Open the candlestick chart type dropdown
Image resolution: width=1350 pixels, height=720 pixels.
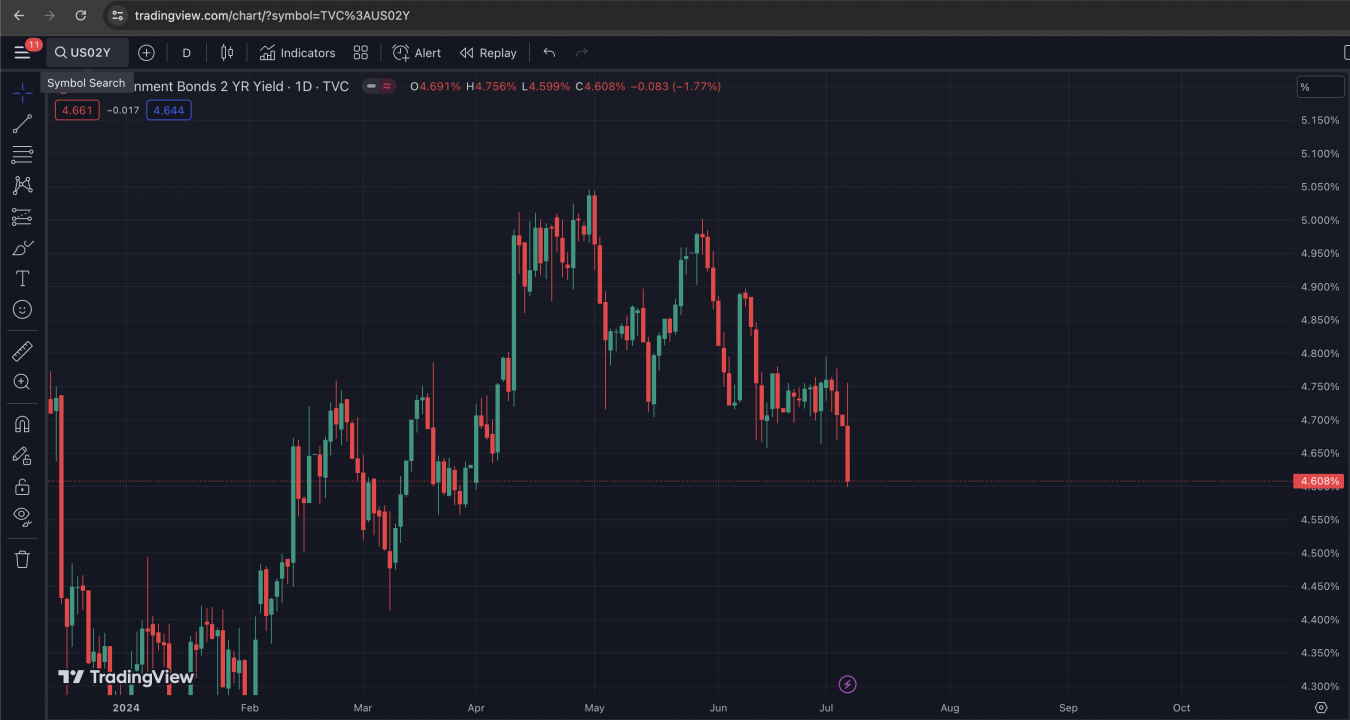(227, 53)
